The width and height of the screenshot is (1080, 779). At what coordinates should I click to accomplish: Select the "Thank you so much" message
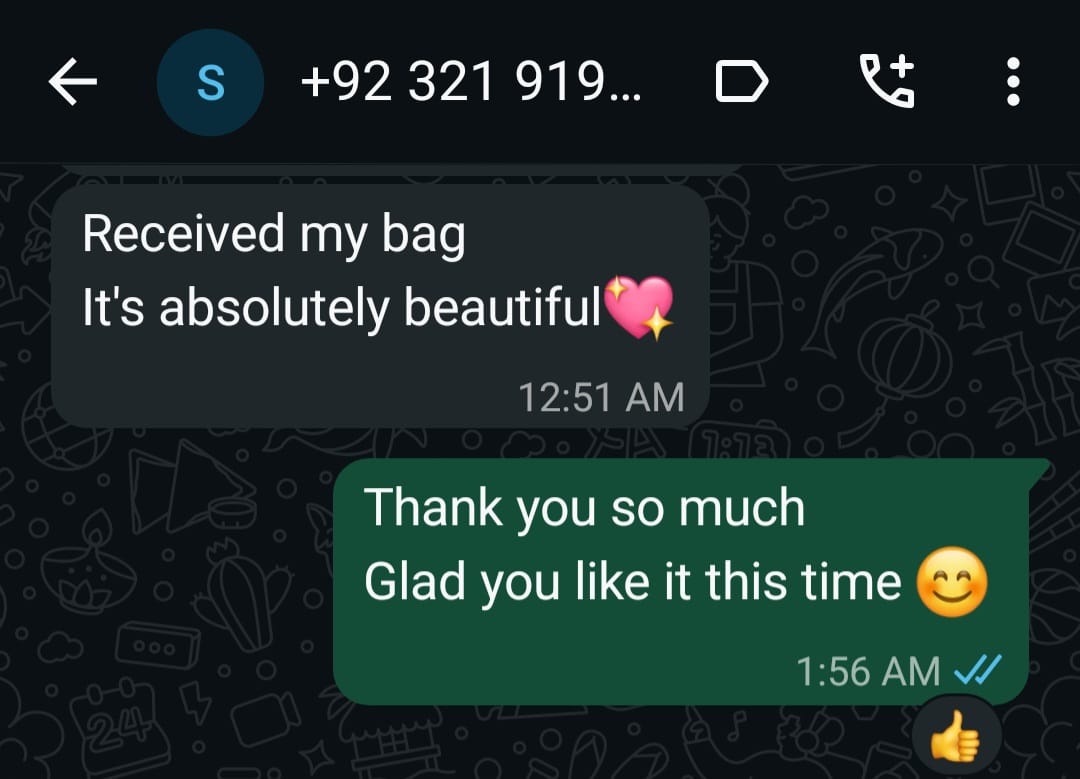(691, 581)
